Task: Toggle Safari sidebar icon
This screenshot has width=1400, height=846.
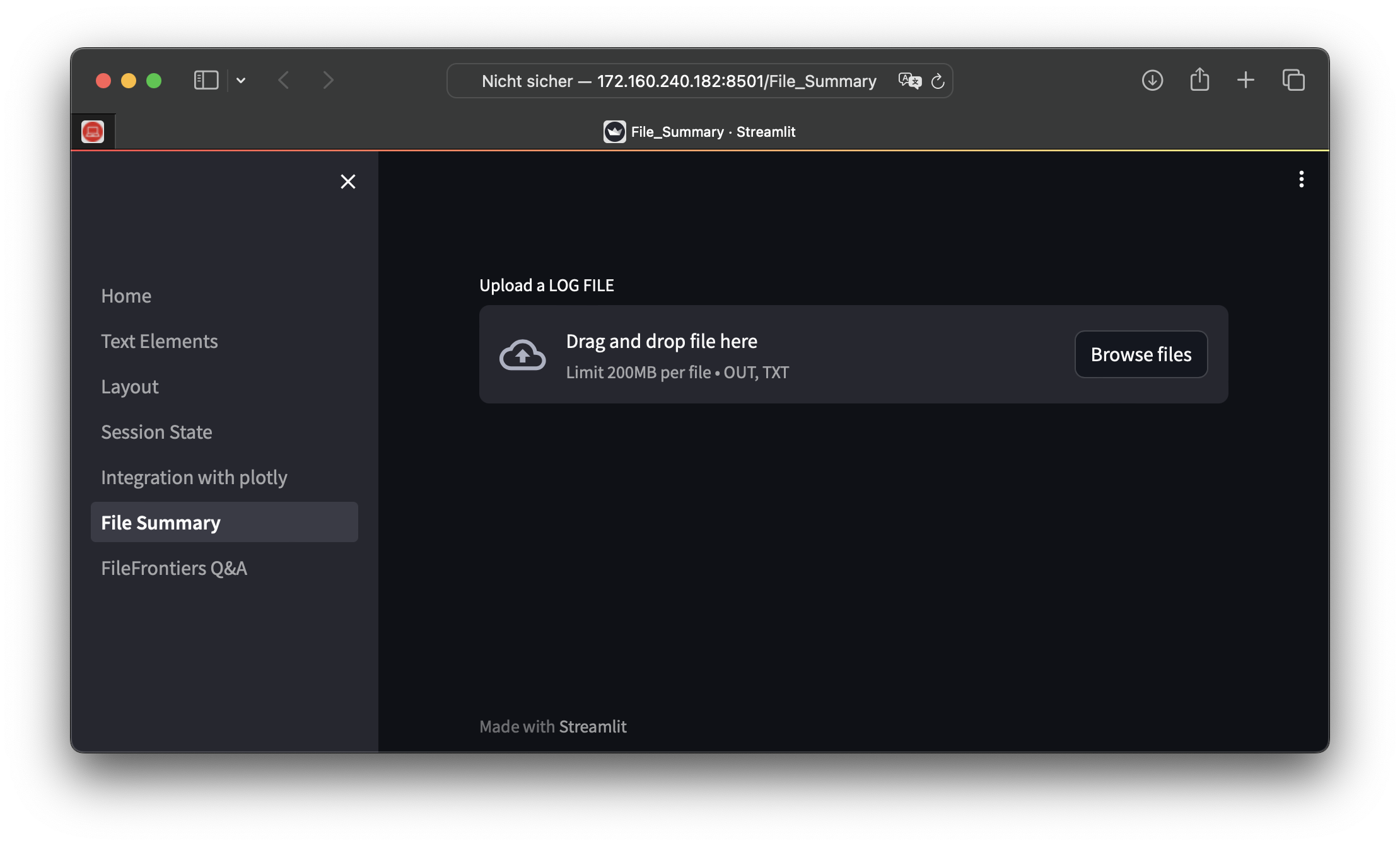Action: pyautogui.click(x=206, y=80)
